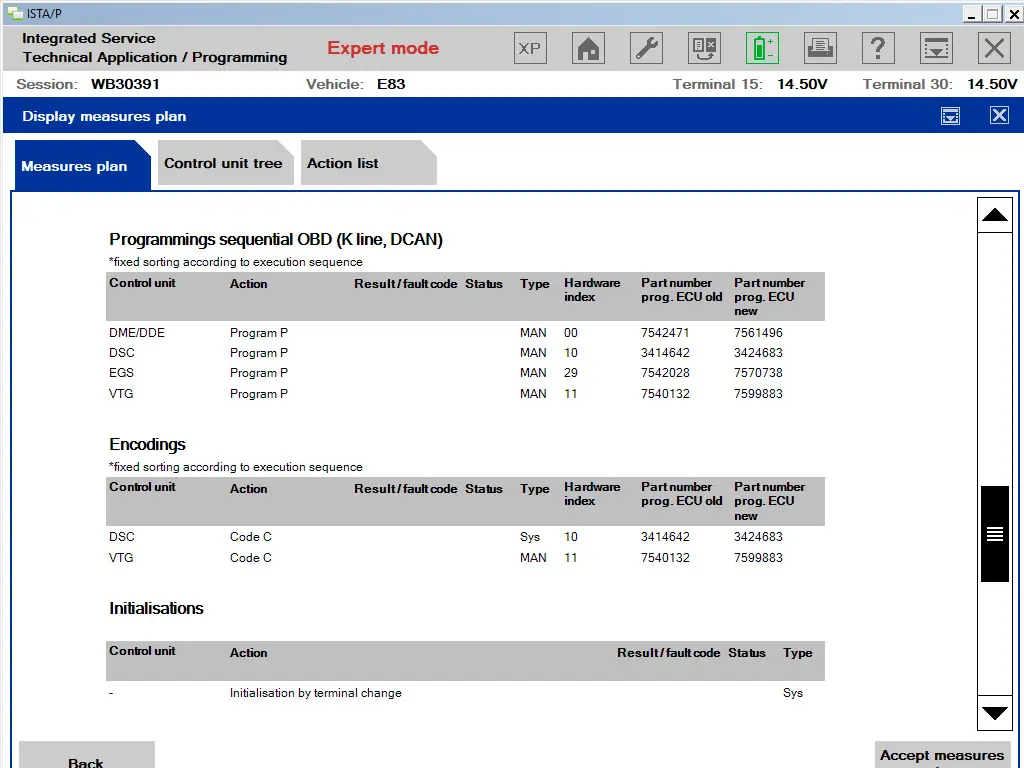Click the scrollbar down arrow
1024x768 pixels.
tap(994, 713)
